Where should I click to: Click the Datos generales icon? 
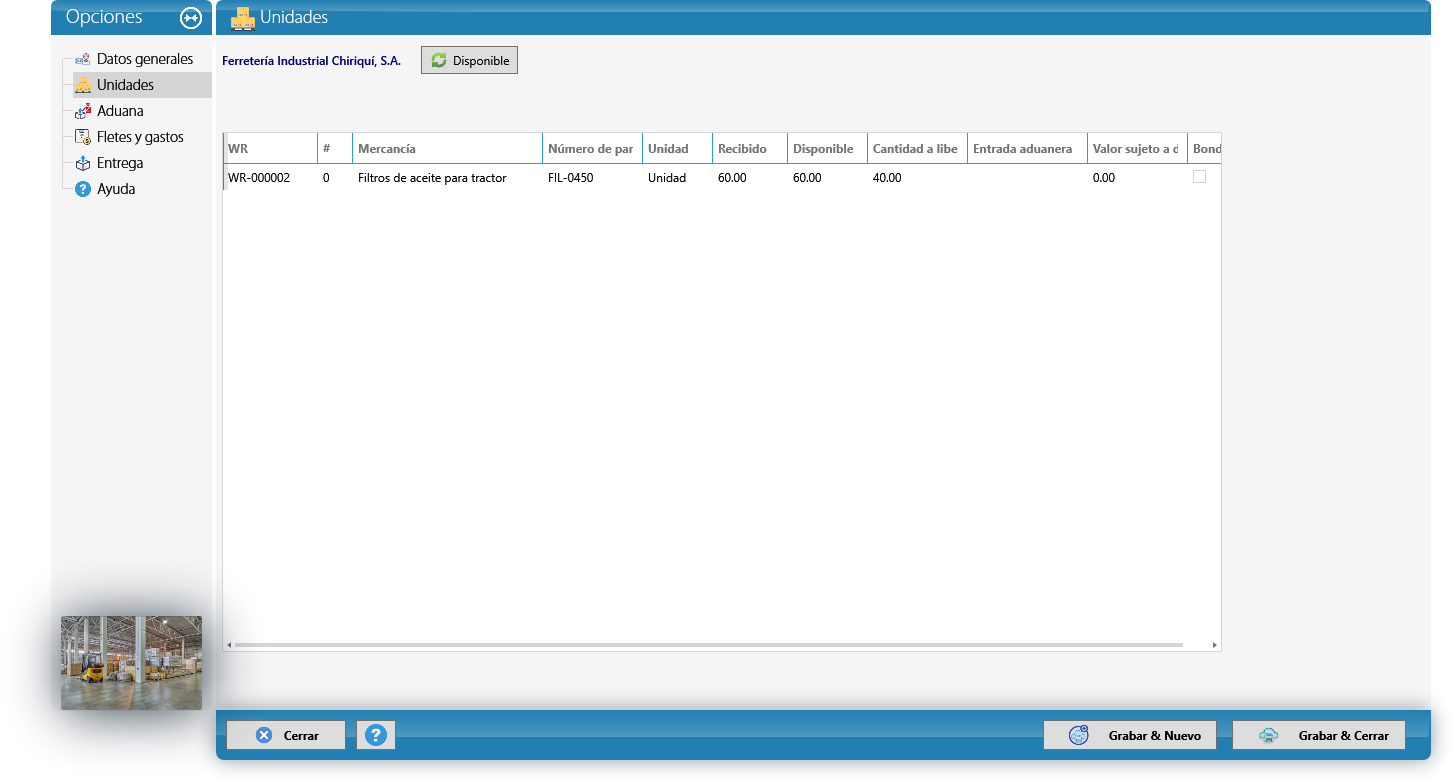point(83,60)
